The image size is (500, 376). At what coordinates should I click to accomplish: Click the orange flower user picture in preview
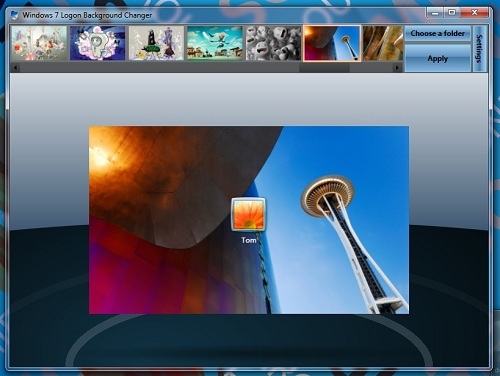click(249, 215)
